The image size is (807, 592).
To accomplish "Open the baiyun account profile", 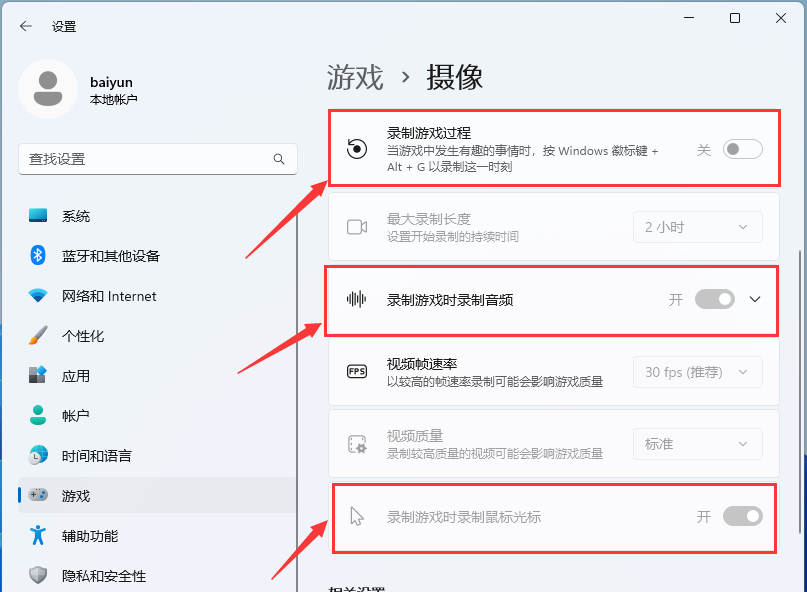I will pyautogui.click(x=90, y=89).
